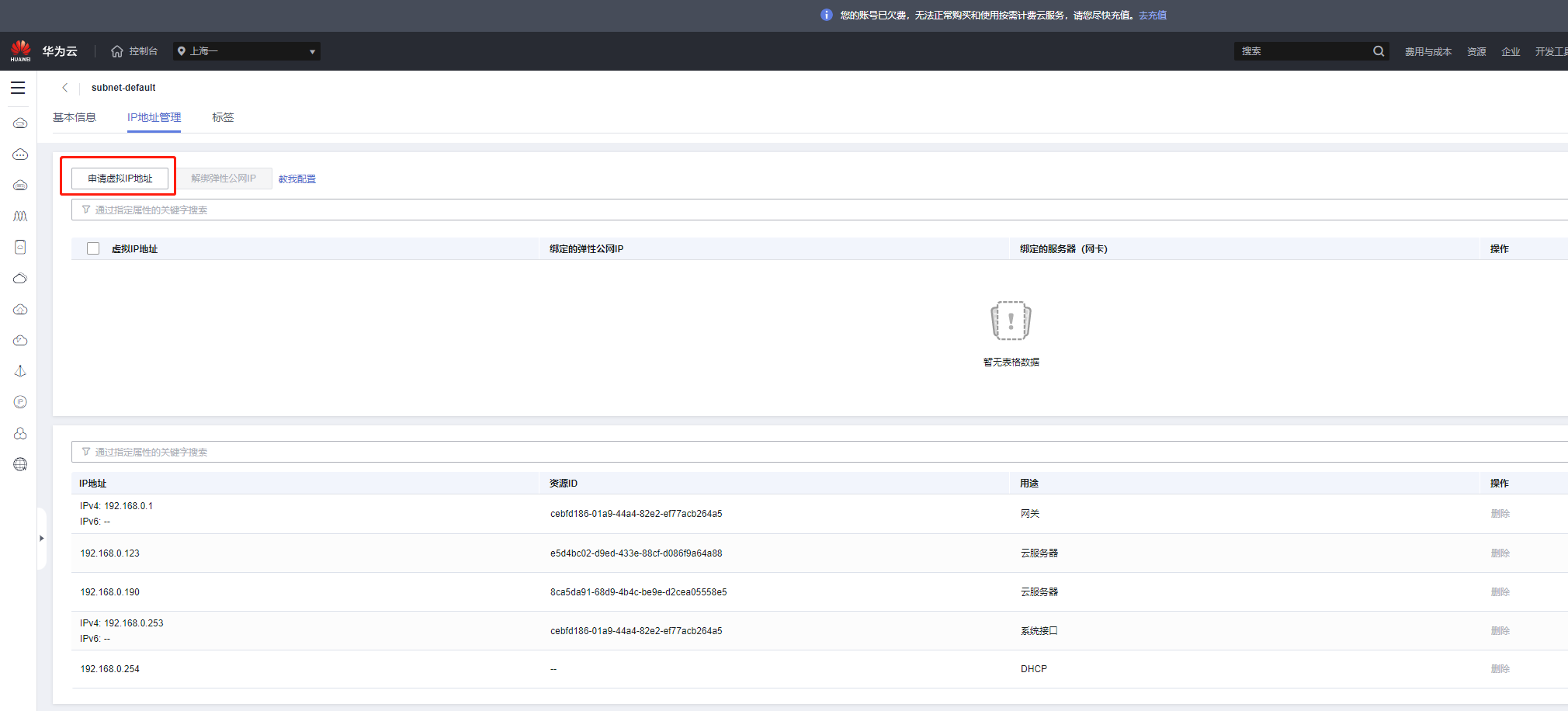The width and height of the screenshot is (1568, 711).
Task: Open 费用与成本 in the top menu
Action: click(x=1428, y=51)
